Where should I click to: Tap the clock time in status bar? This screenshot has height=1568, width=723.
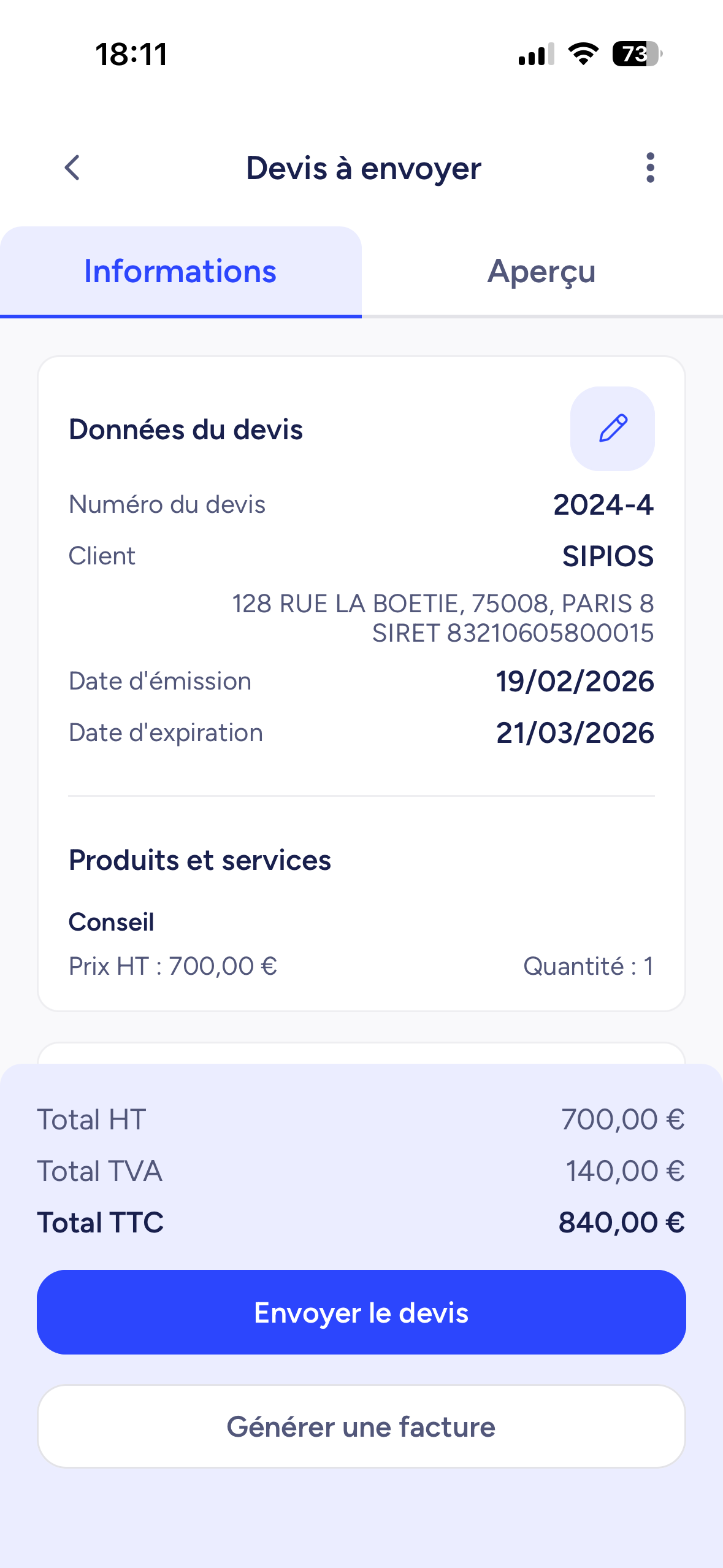click(131, 54)
